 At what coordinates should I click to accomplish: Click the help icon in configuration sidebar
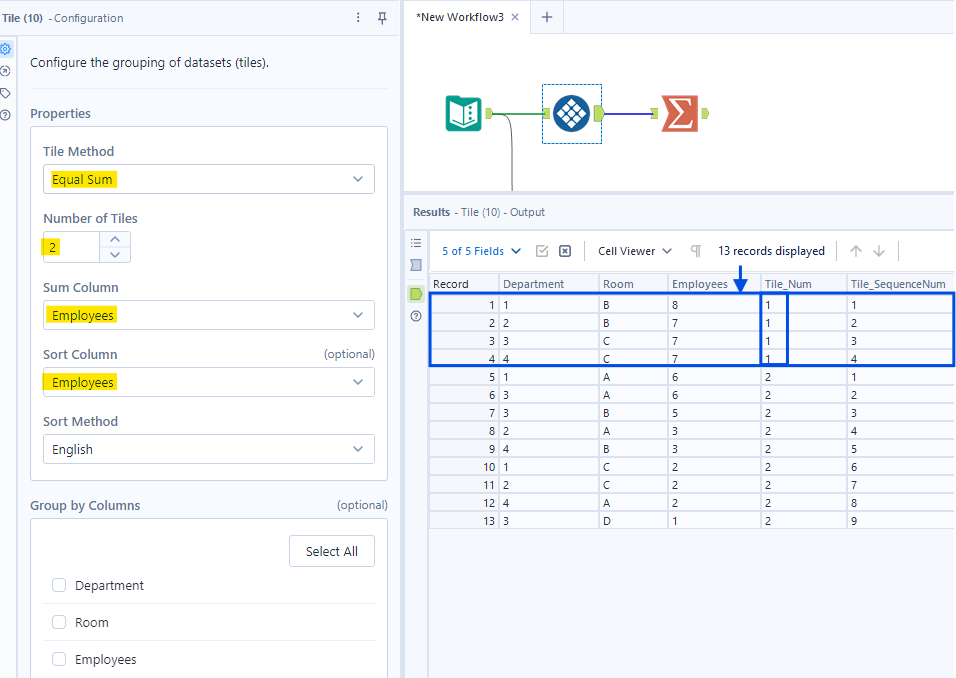pyautogui.click(x=6, y=115)
